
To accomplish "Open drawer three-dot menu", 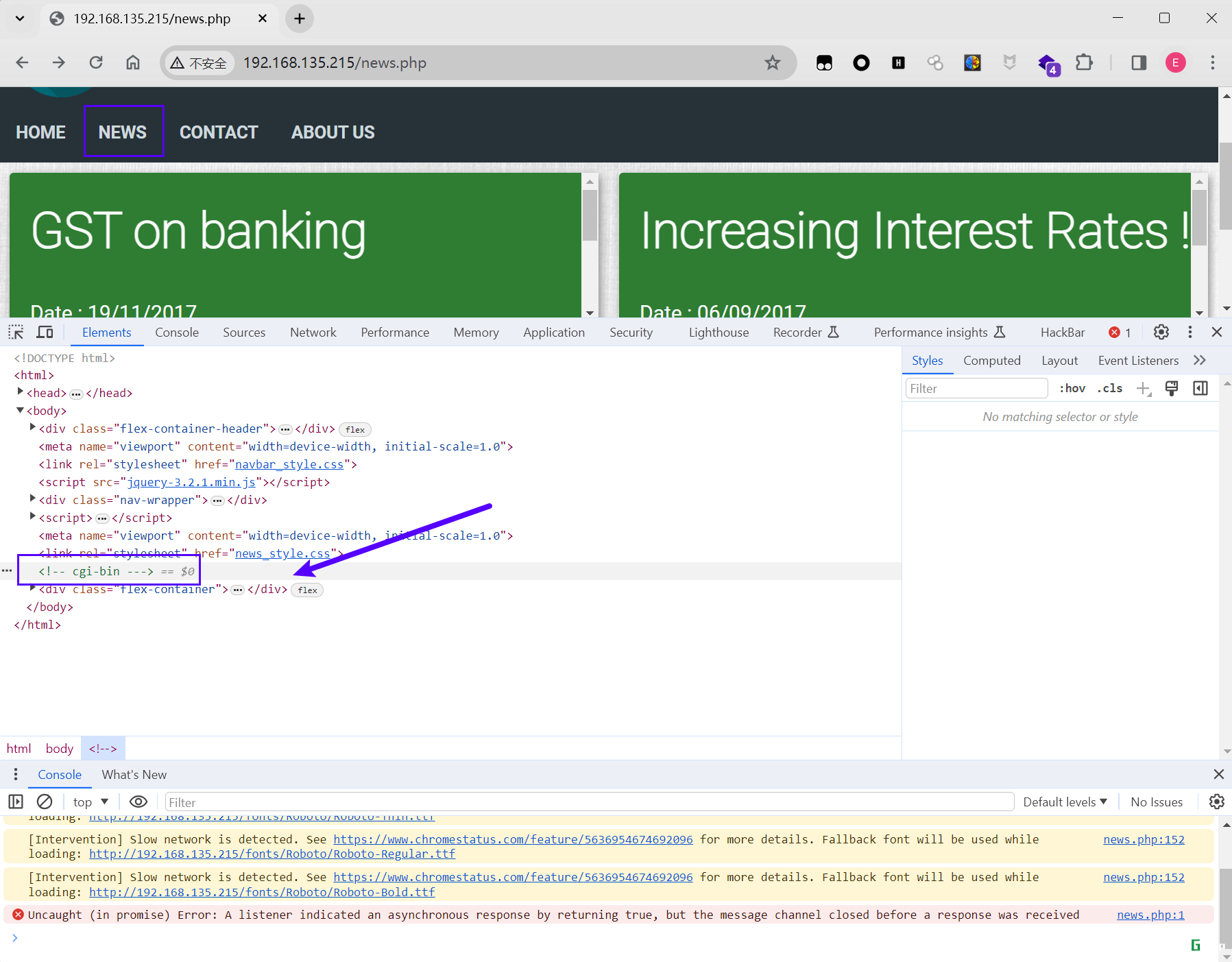I will point(16,774).
